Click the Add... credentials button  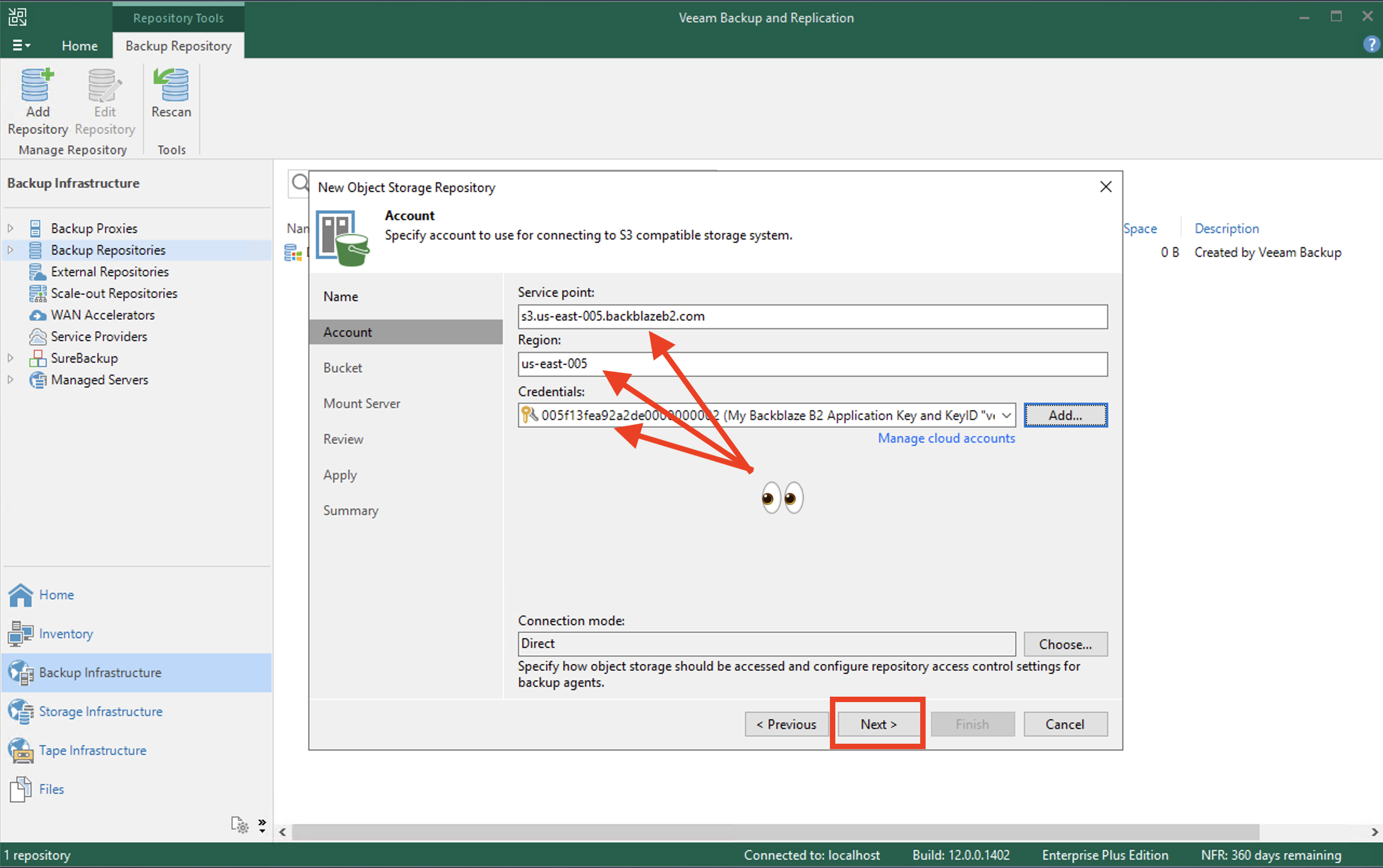pyautogui.click(x=1066, y=415)
